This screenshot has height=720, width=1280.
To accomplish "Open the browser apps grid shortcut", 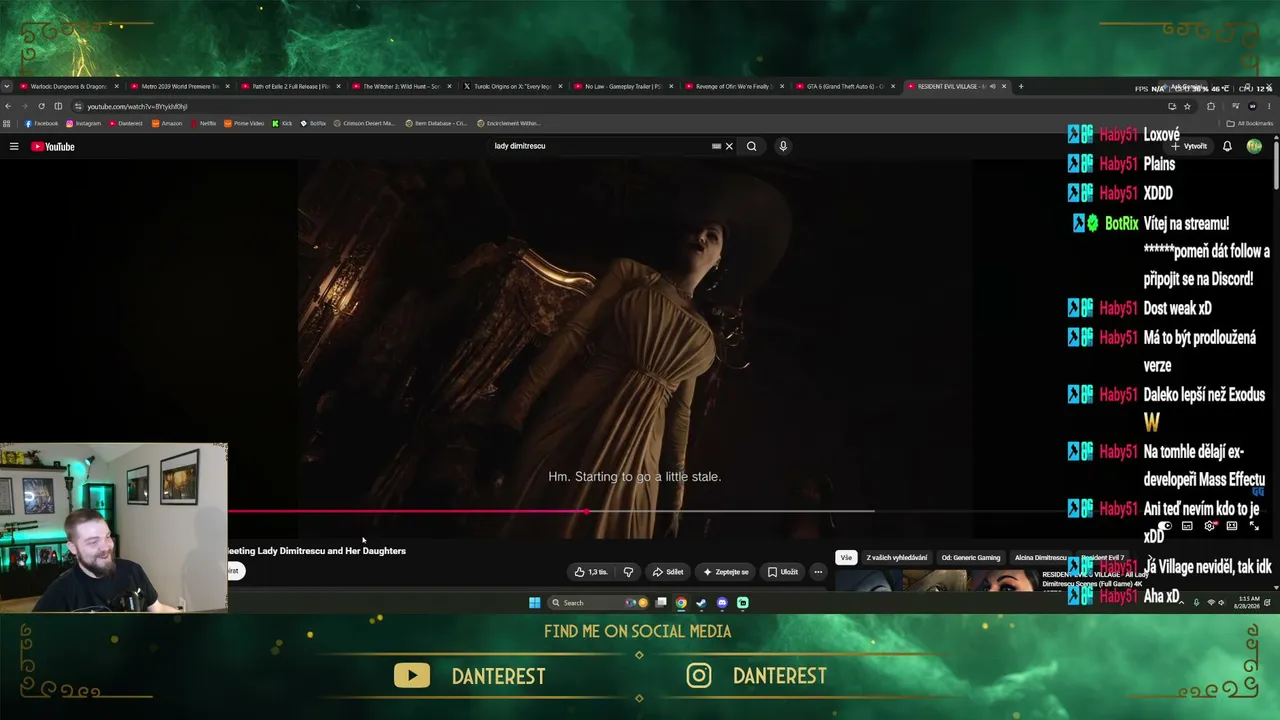I will (7, 124).
